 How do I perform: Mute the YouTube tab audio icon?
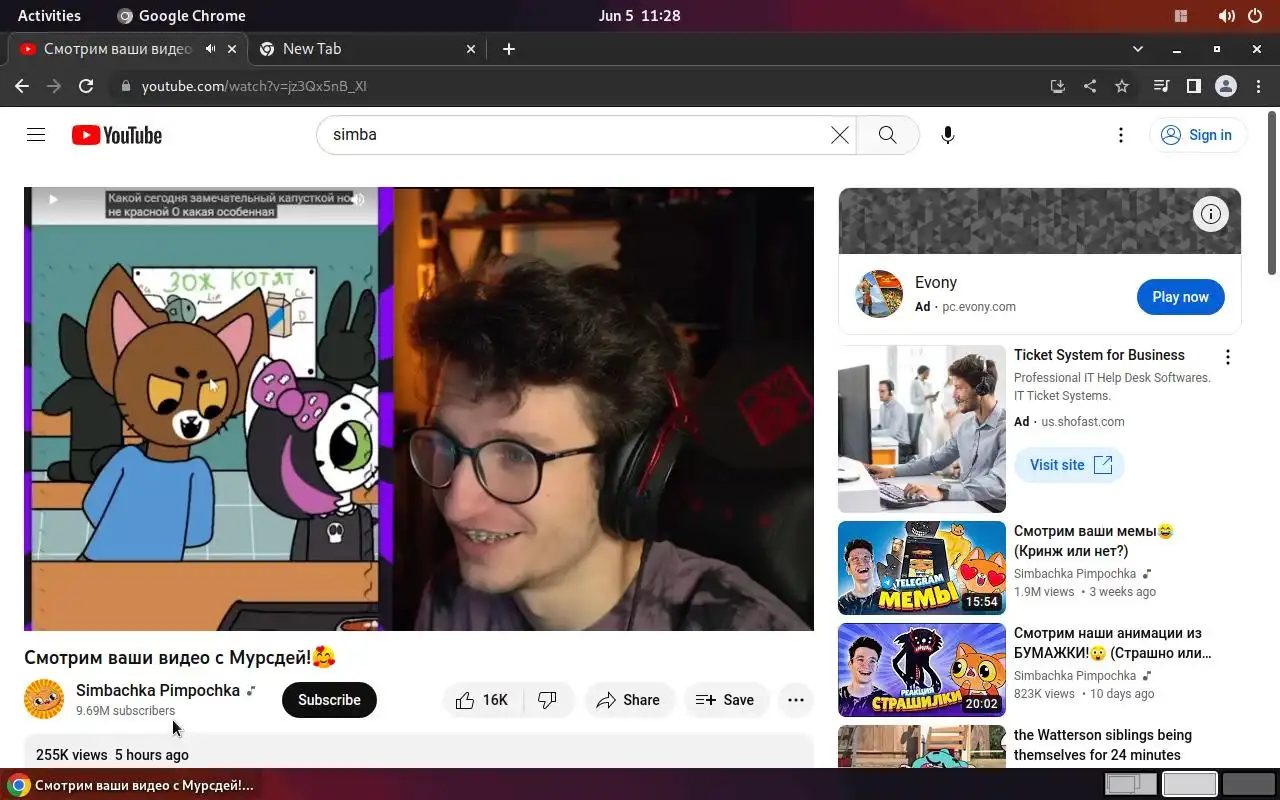pos(210,49)
